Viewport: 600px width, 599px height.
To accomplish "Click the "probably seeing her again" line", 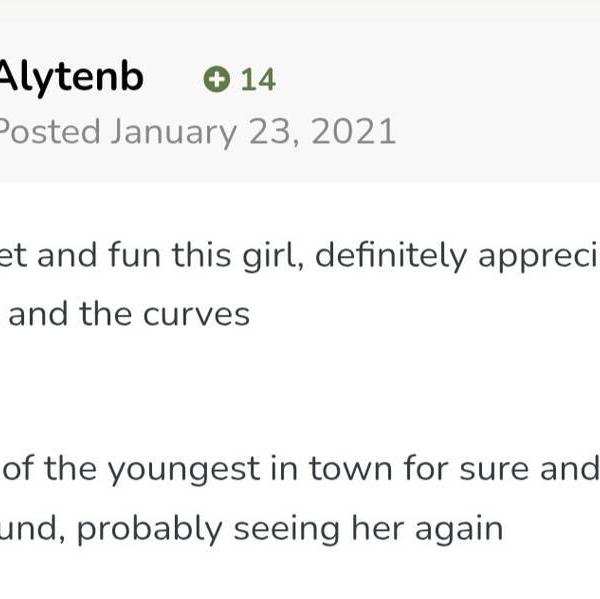I will 250,527.
